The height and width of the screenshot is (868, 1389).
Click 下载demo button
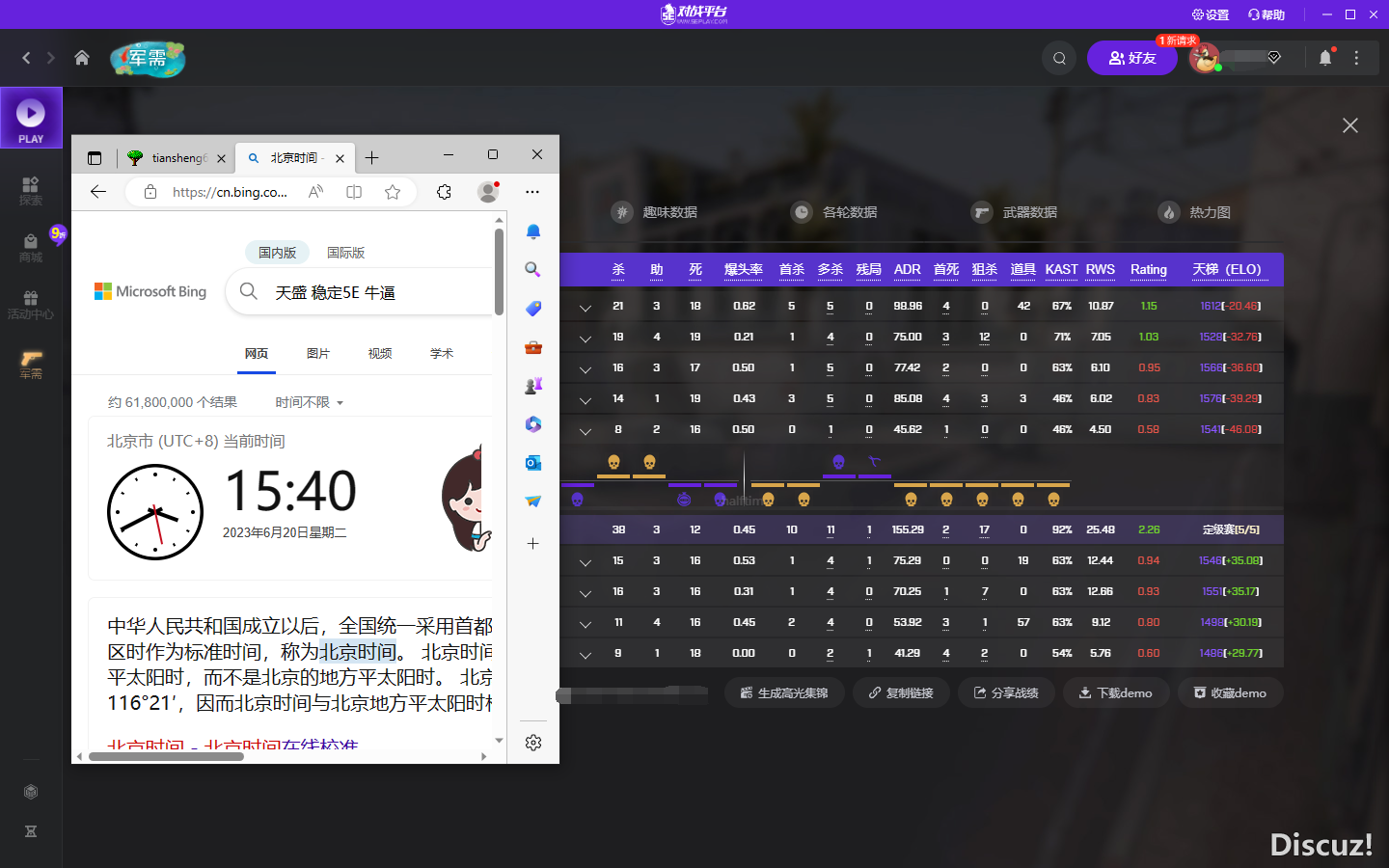[1116, 692]
